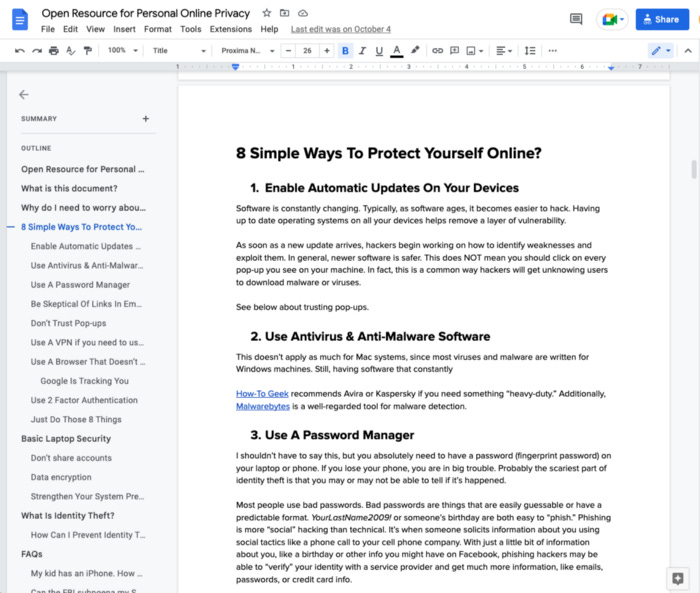Run spelling and grammar check
The image size is (700, 593).
tap(71, 51)
